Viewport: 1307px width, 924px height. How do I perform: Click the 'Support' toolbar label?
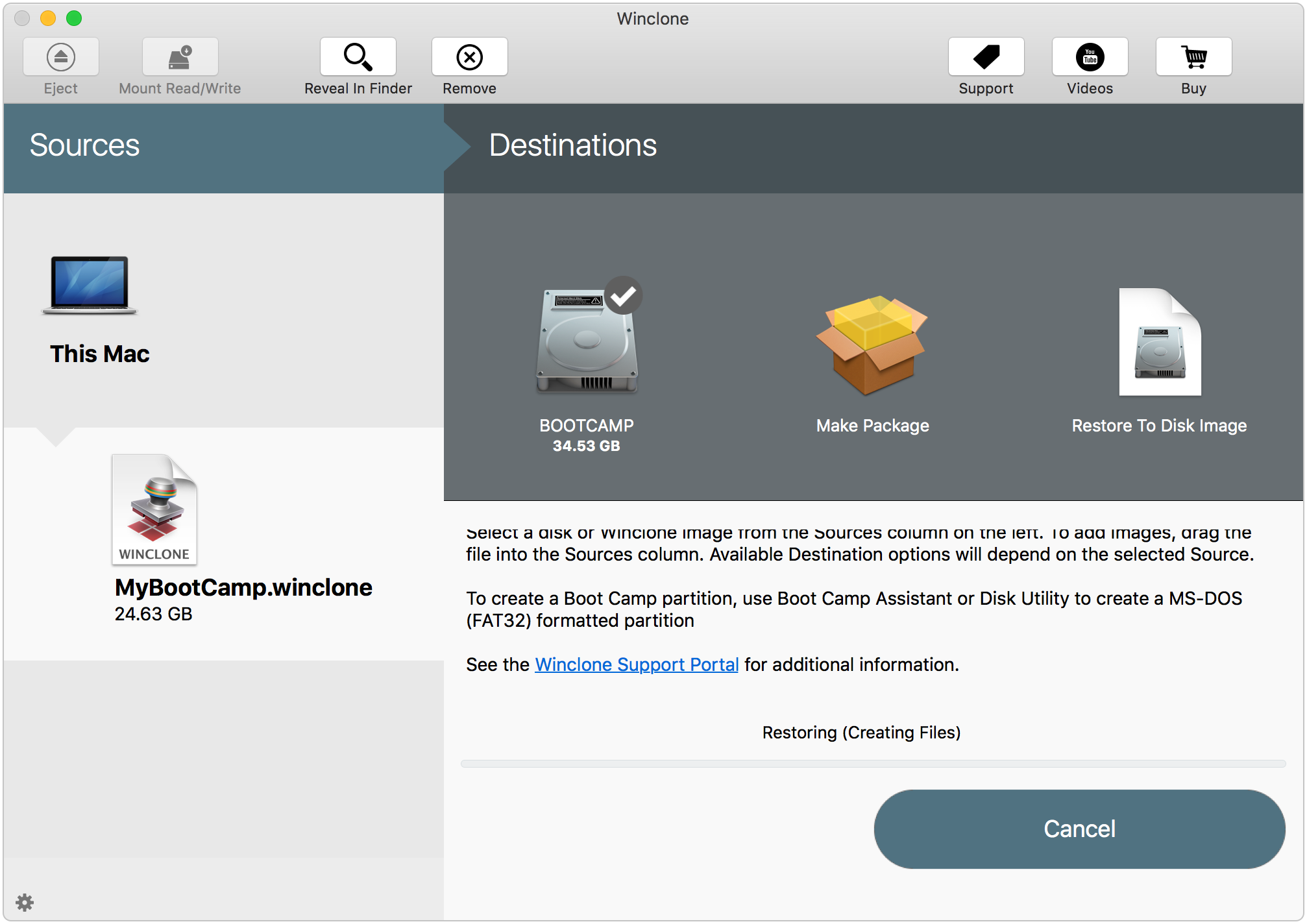[986, 88]
